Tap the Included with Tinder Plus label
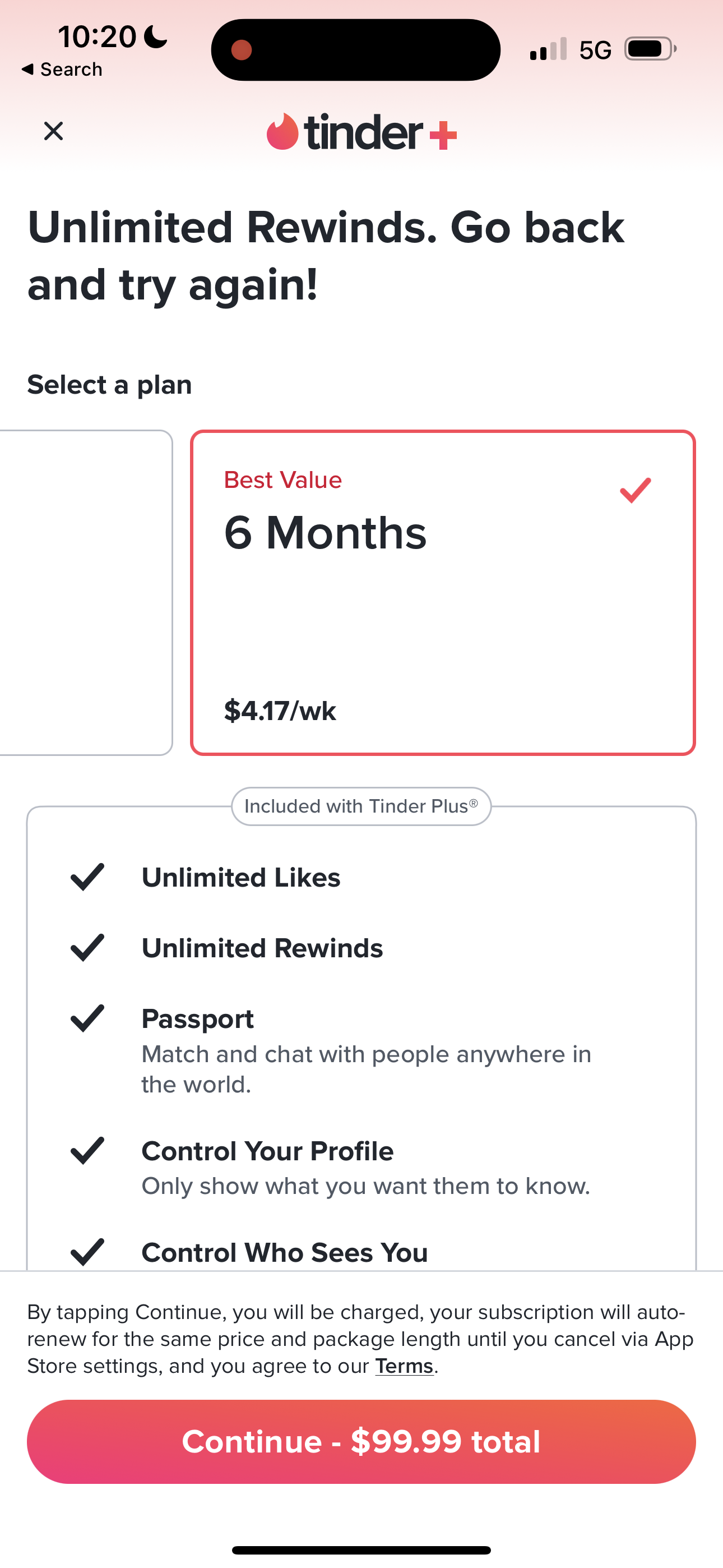The height and width of the screenshot is (1568, 723). pyautogui.click(x=361, y=806)
